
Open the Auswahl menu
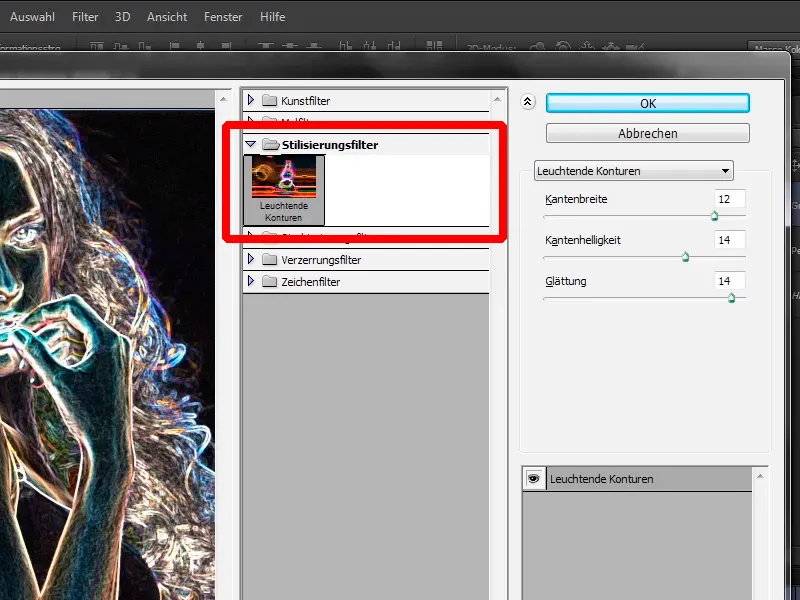[32, 17]
